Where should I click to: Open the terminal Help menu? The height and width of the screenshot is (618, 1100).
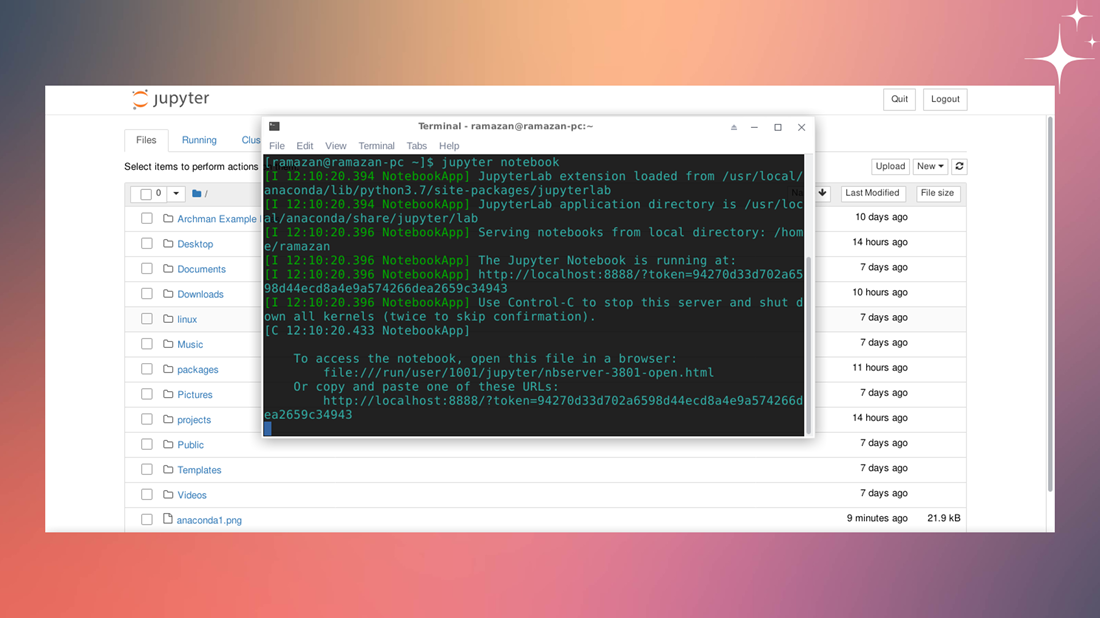(449, 146)
